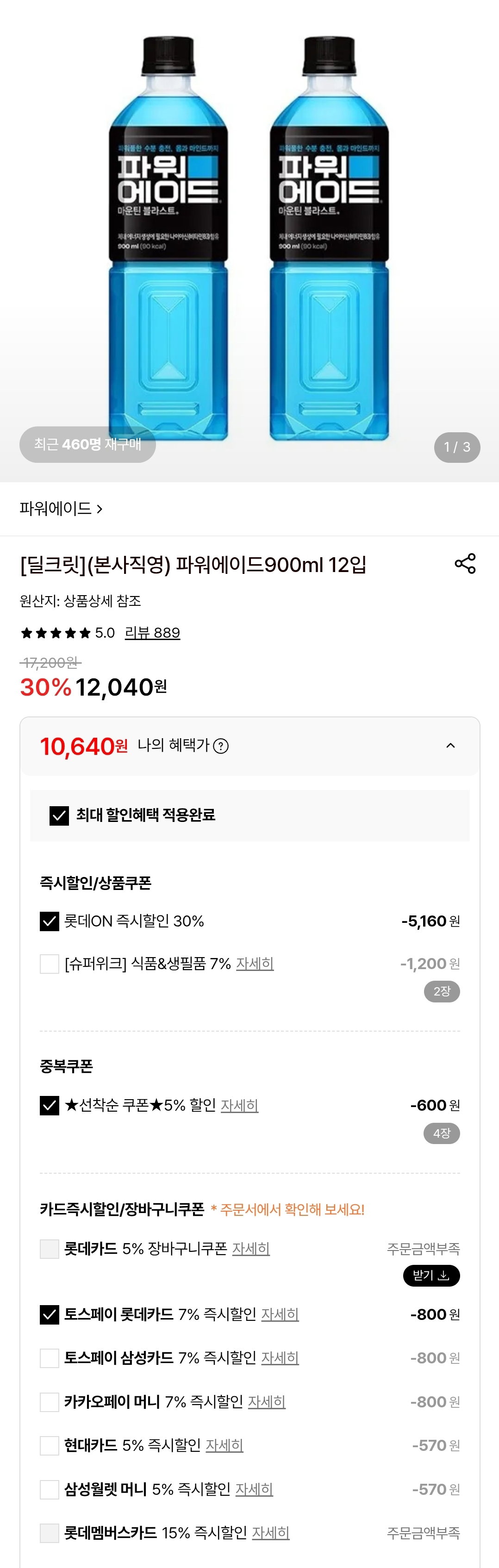Tap the 최근 460명 재구매 badge
Screen dimensions: 499x1568
pyautogui.click(x=87, y=444)
